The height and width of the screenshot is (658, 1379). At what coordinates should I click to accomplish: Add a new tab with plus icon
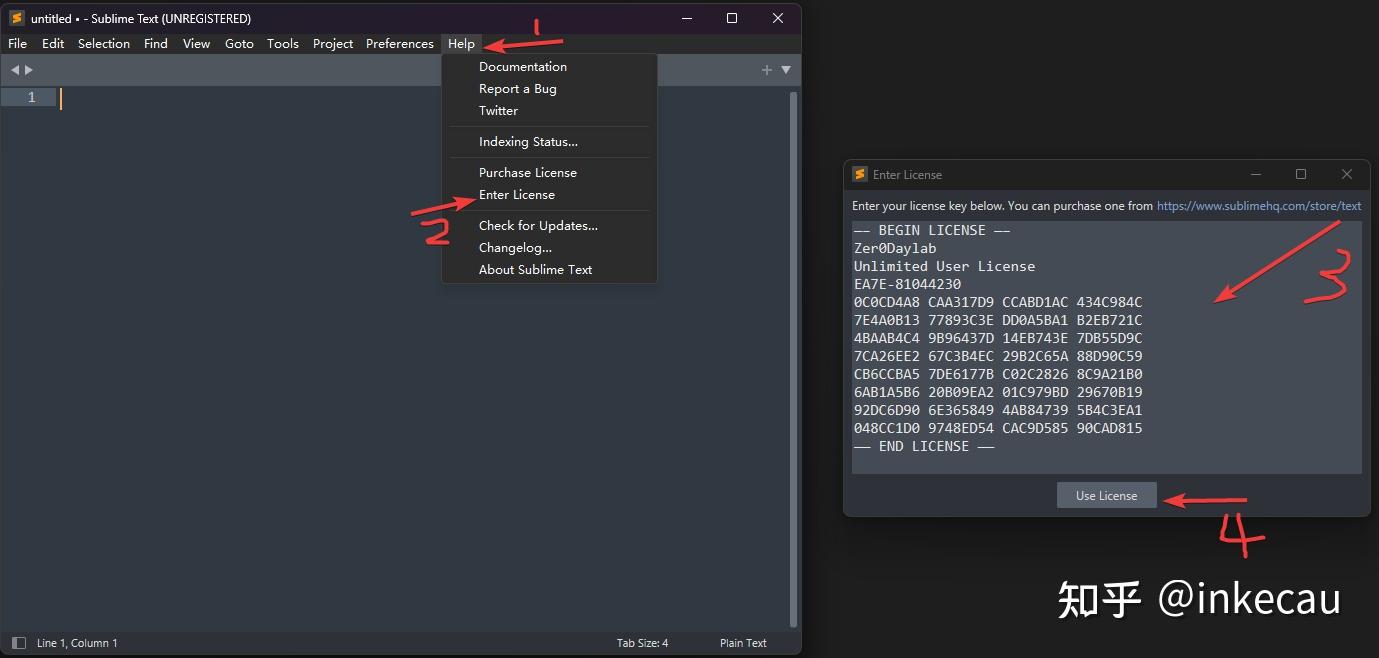(767, 70)
